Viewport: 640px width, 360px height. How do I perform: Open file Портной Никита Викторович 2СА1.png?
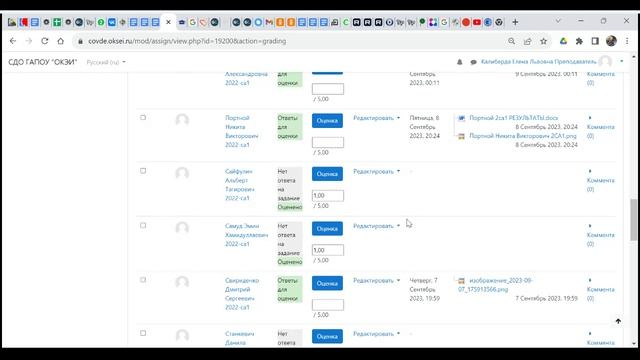tap(523, 136)
